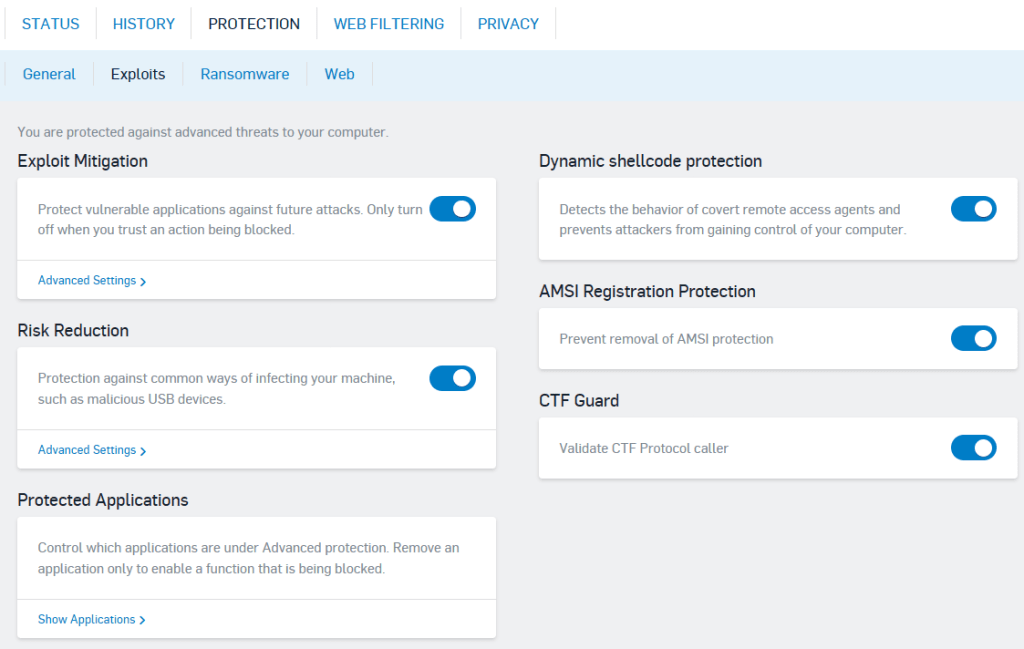1024x649 pixels.
Task: Switch off CTF Guard validation
Action: [973, 448]
